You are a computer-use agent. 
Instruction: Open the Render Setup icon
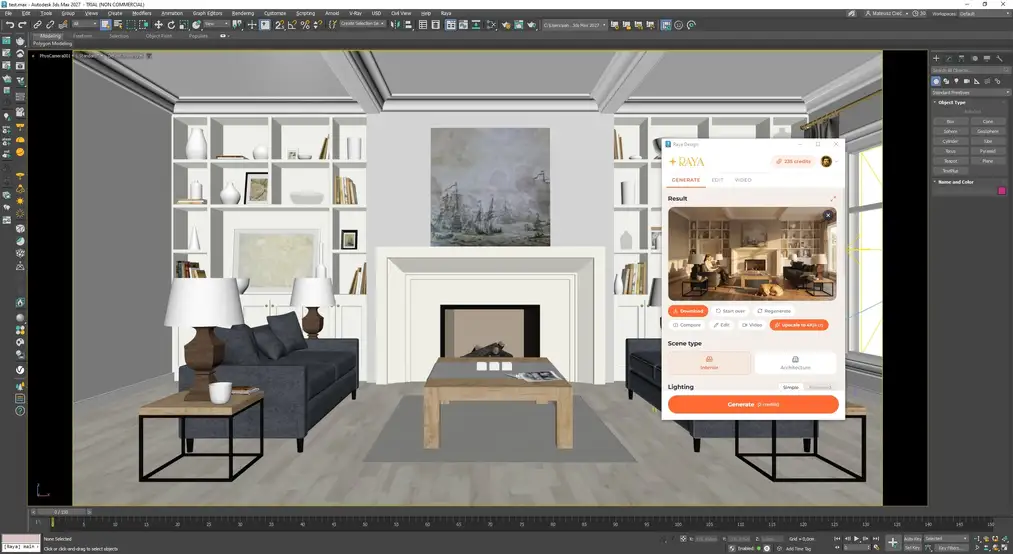[x=506, y=25]
